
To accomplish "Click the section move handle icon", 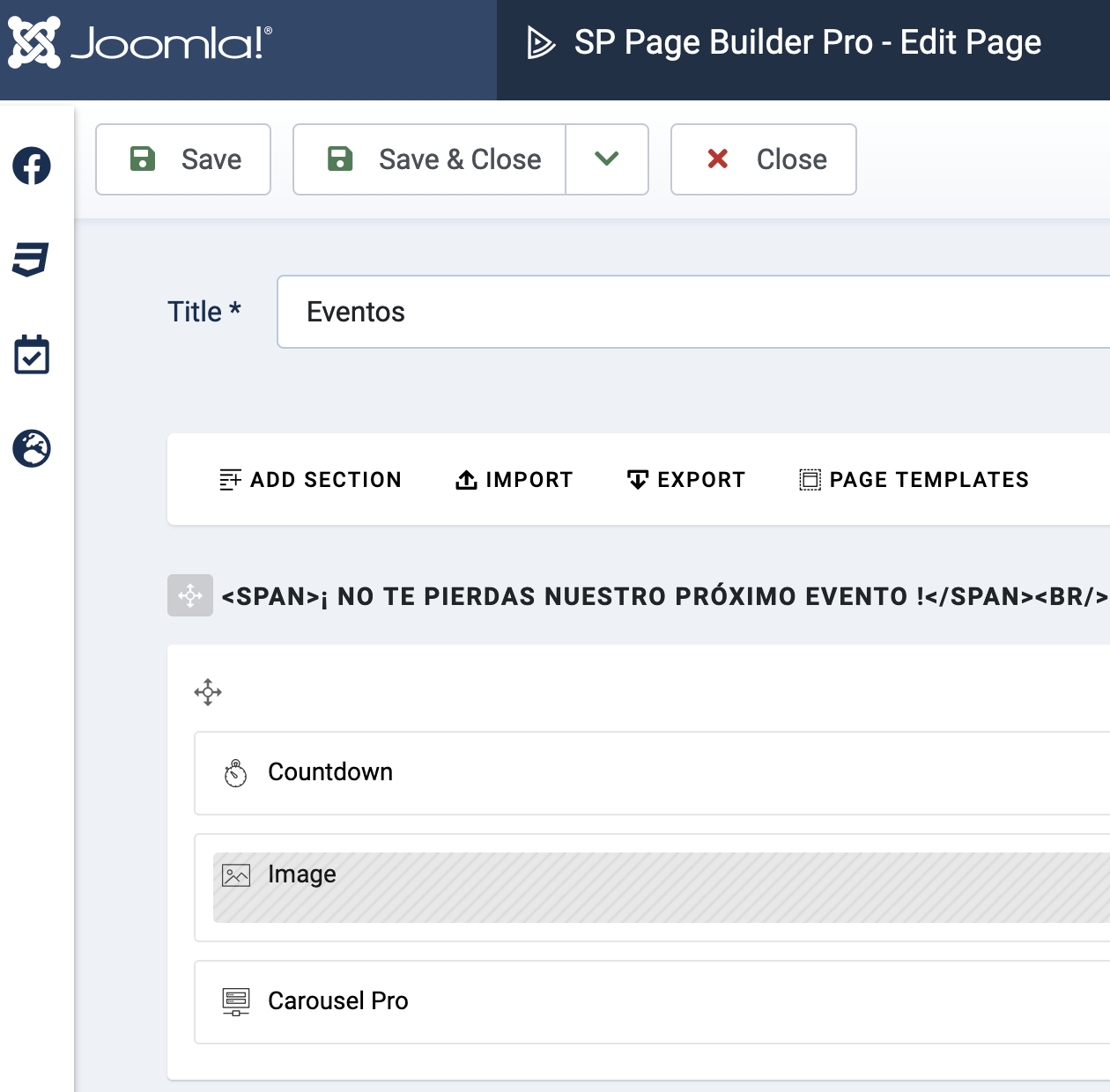I will pyautogui.click(x=190, y=595).
